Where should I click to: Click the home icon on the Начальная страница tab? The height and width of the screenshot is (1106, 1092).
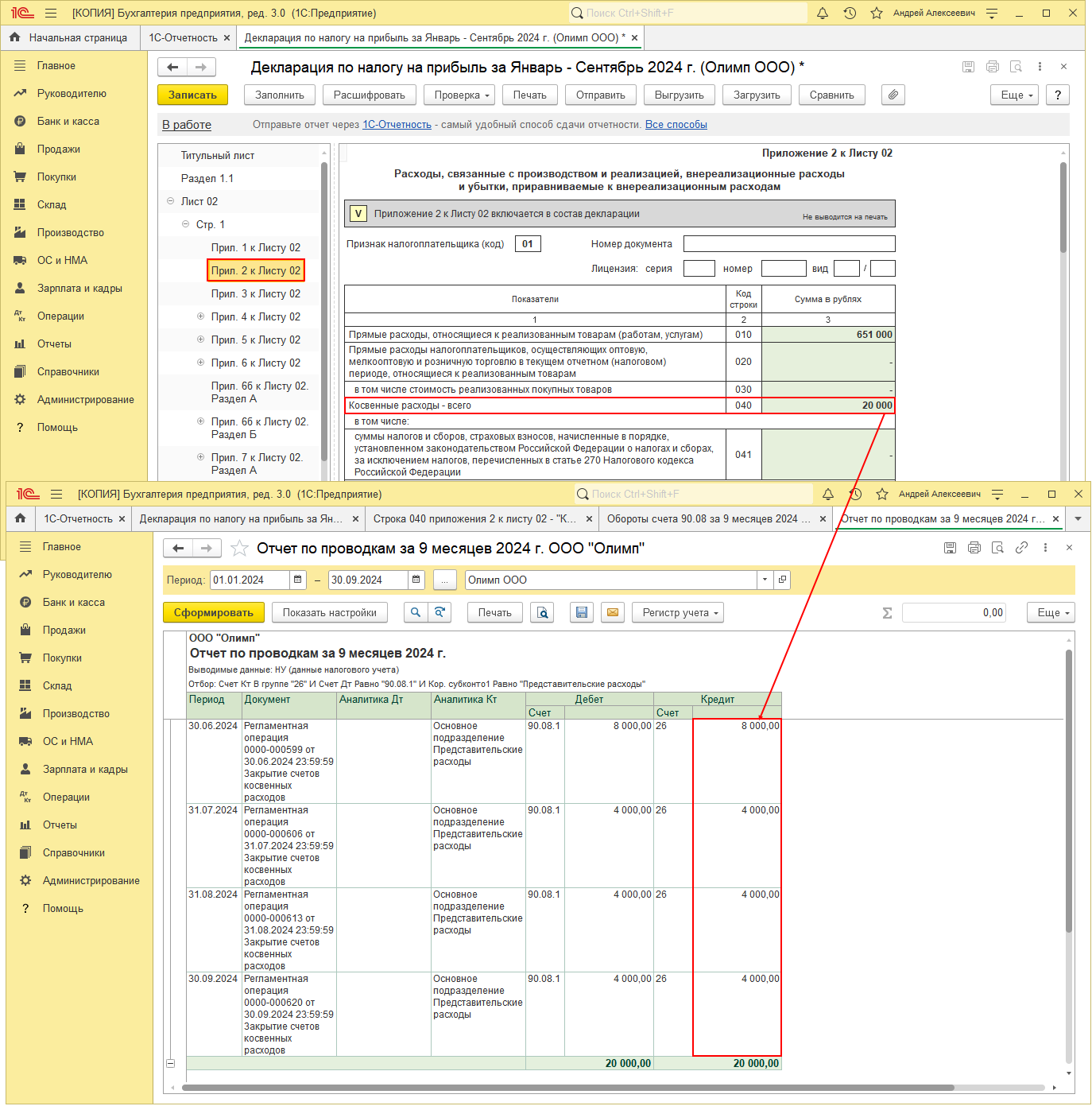[14, 37]
